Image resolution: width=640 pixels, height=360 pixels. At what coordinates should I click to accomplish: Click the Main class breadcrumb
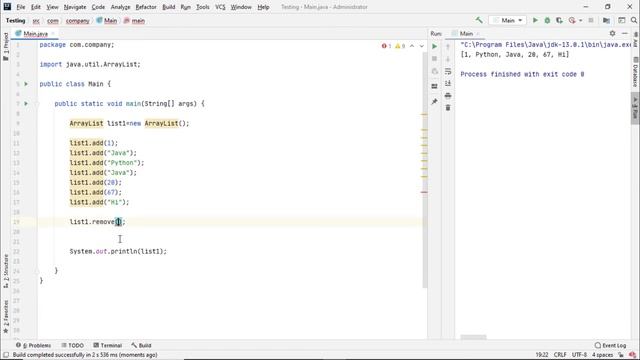107,21
